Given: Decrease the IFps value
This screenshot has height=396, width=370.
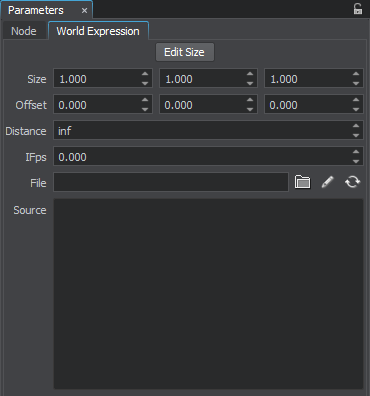Looking at the screenshot, I should click(x=356, y=161).
